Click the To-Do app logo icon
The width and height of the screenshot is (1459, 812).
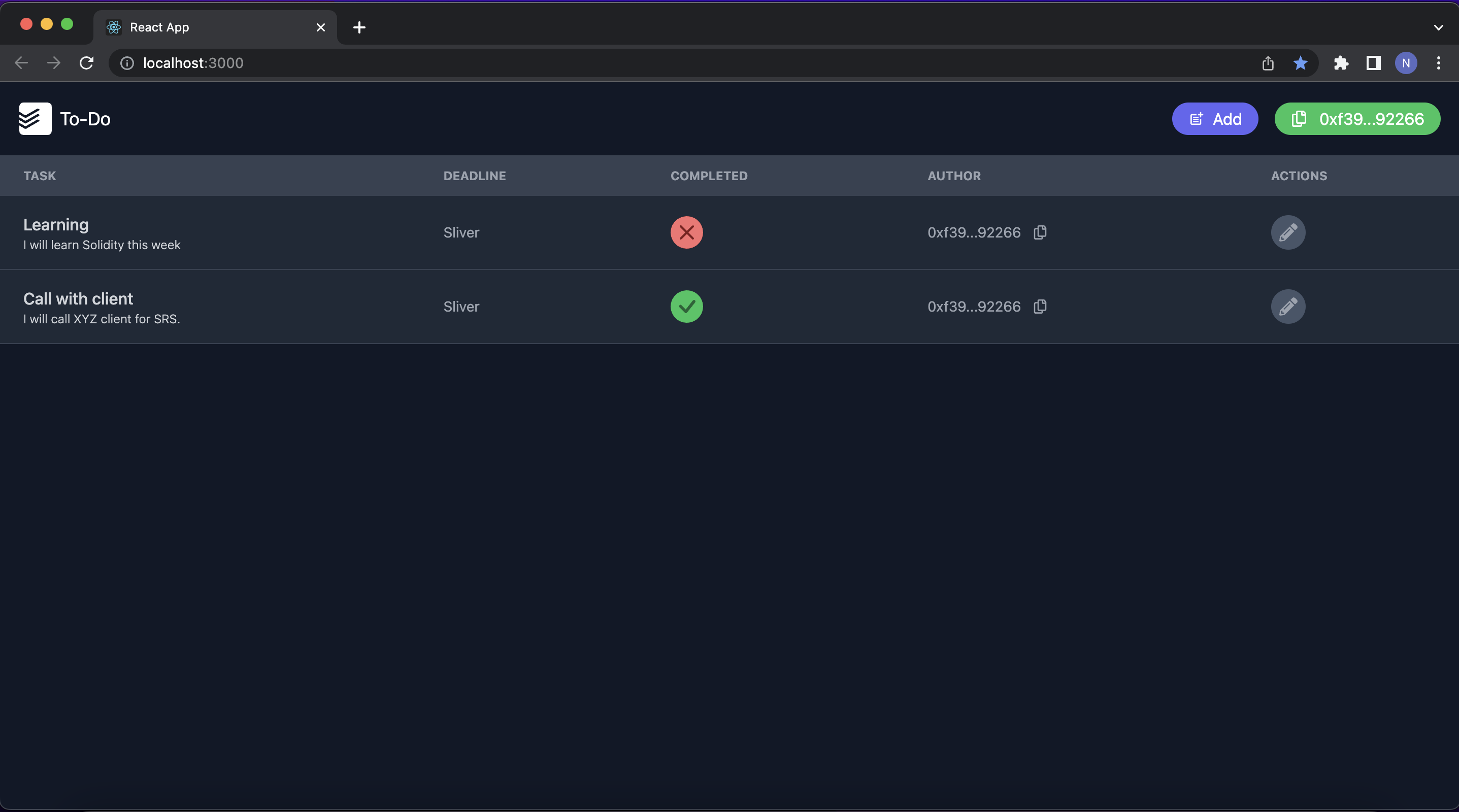click(35, 119)
